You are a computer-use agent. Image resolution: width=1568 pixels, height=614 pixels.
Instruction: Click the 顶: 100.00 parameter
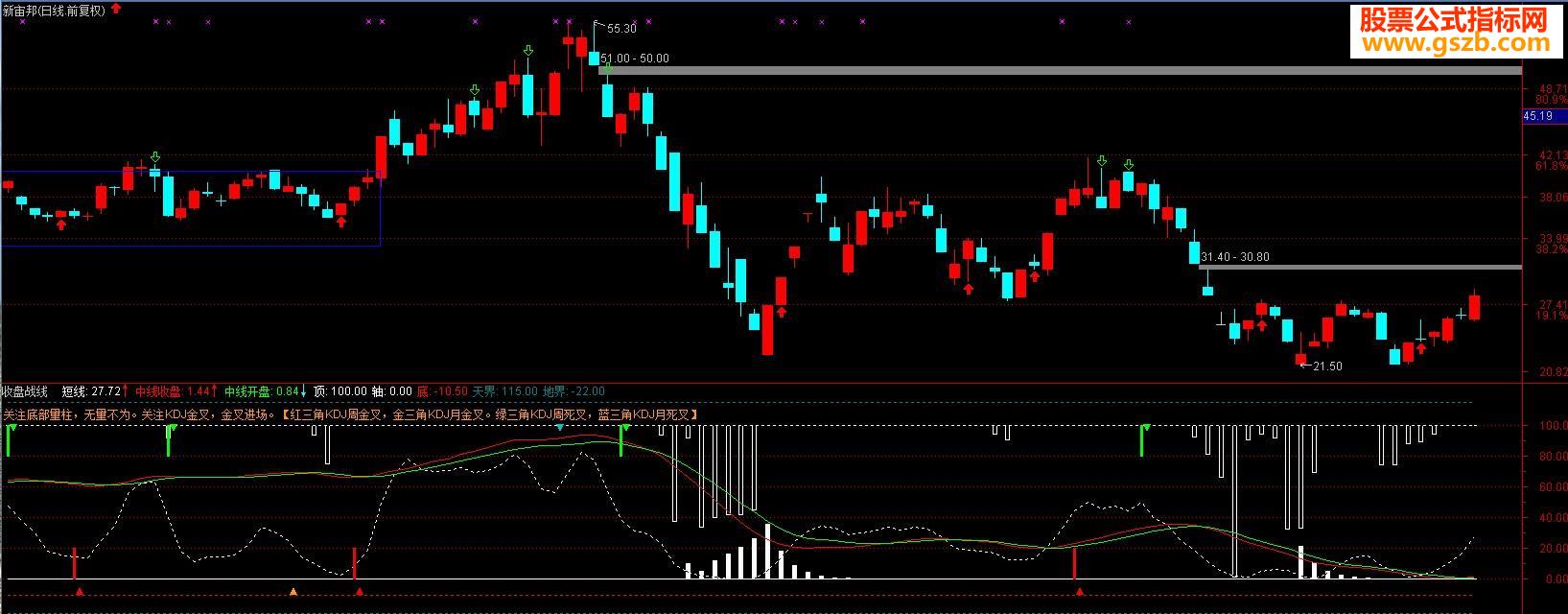[340, 391]
